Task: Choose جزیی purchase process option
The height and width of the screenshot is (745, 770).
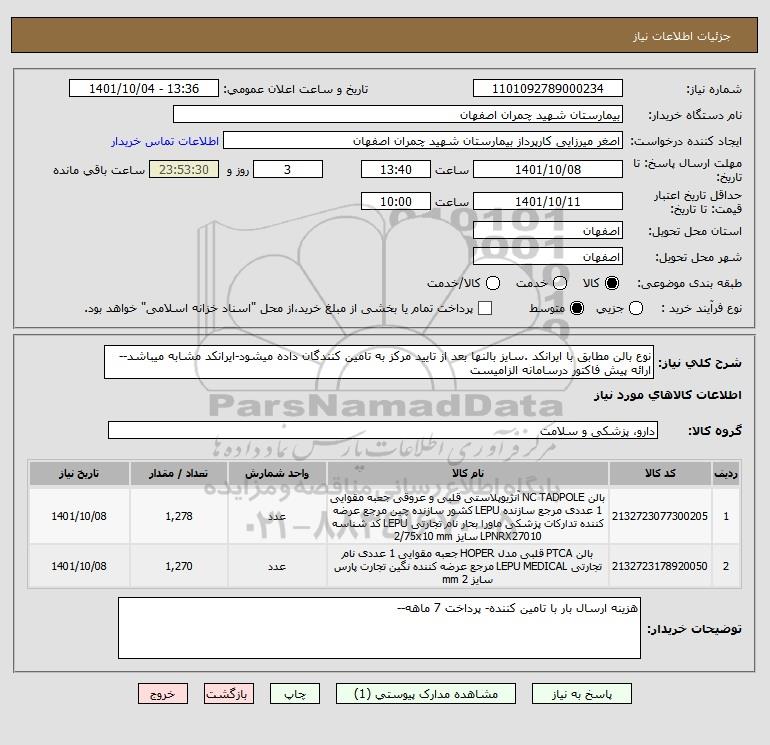Action: click(636, 308)
